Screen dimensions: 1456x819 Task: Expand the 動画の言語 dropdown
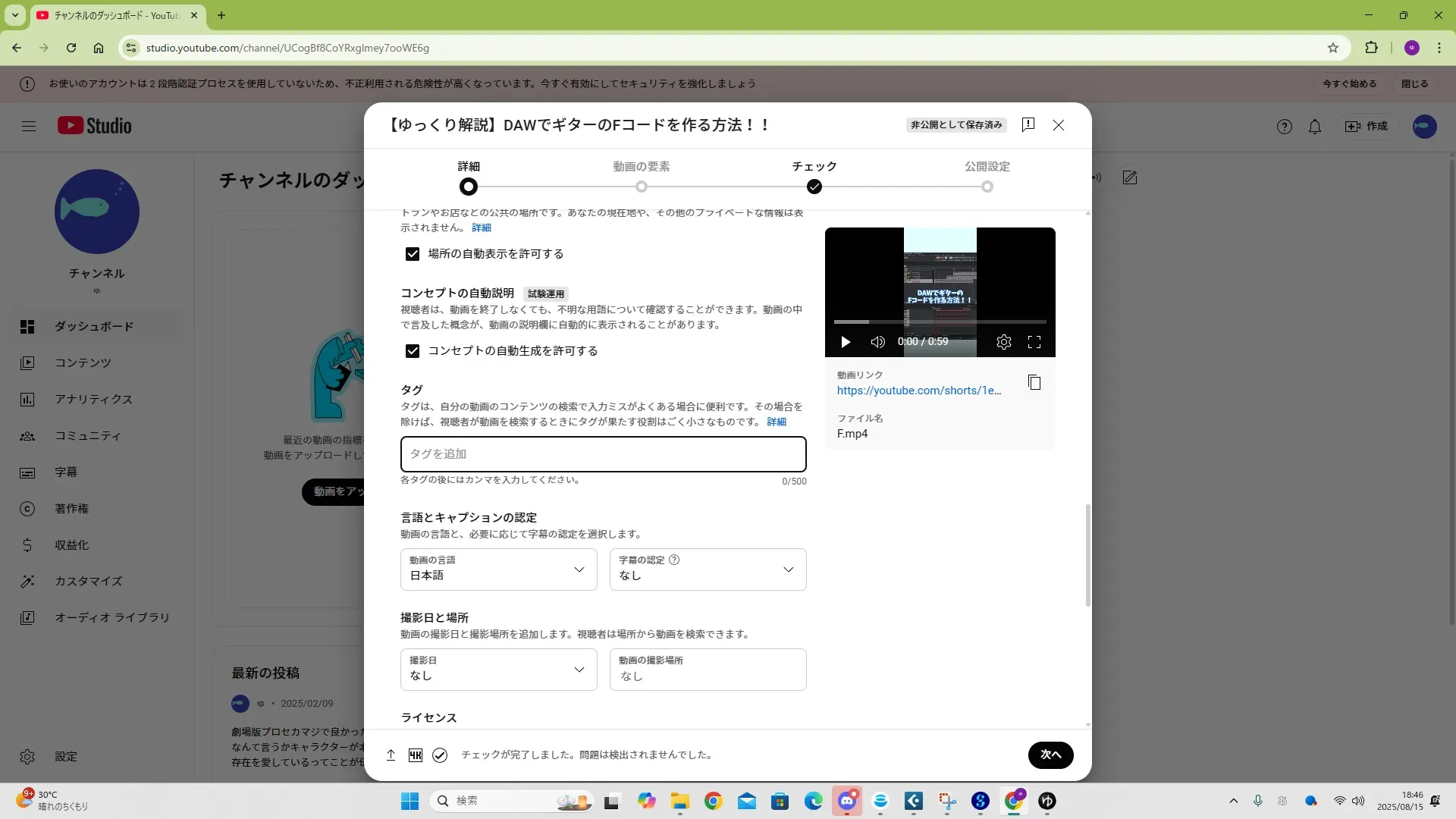pyautogui.click(x=498, y=570)
